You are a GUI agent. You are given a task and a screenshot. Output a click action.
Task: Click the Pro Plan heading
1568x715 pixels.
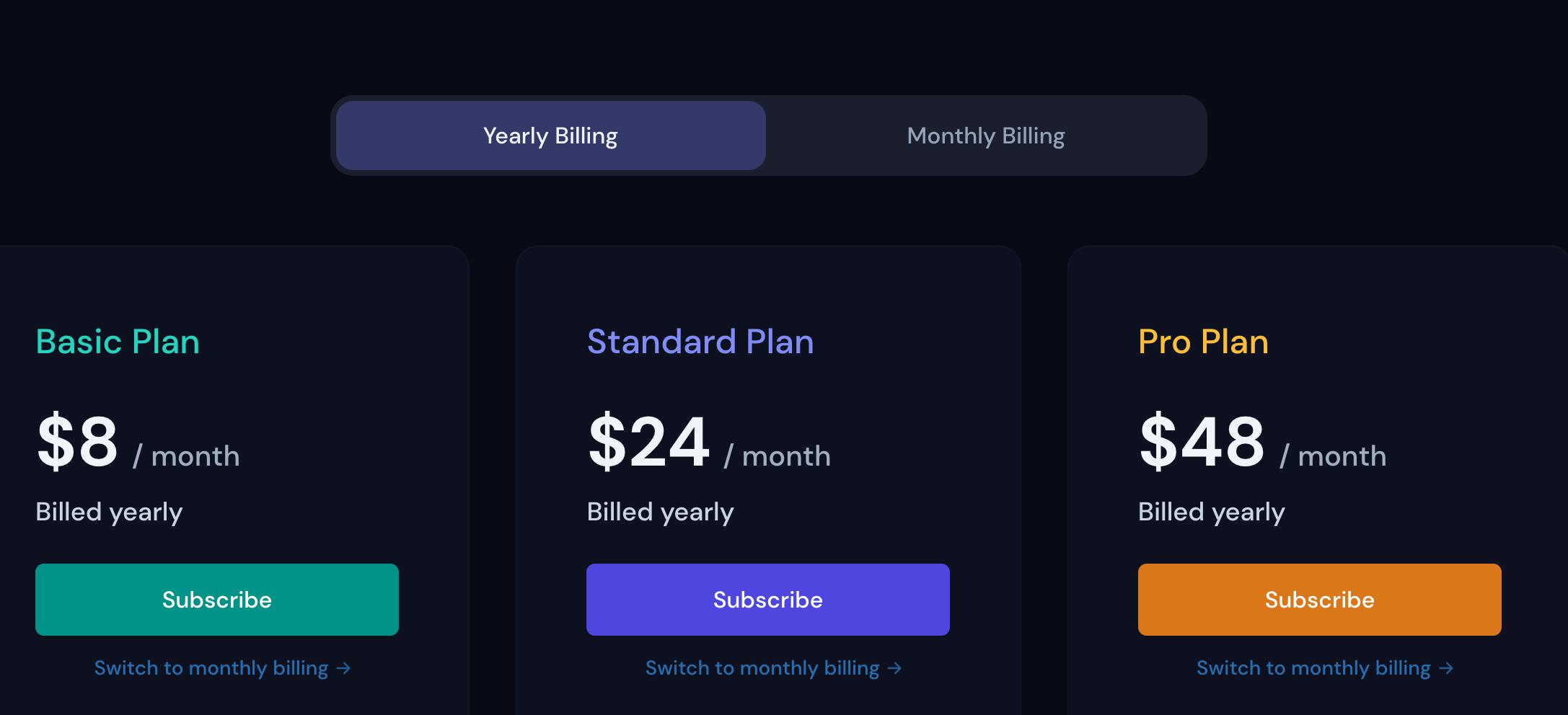(x=1202, y=342)
